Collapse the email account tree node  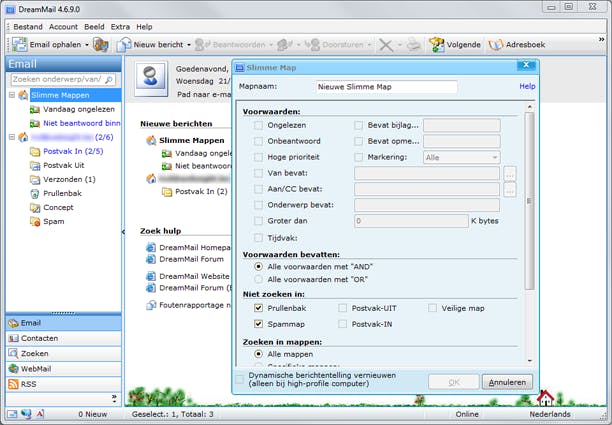coord(12,137)
